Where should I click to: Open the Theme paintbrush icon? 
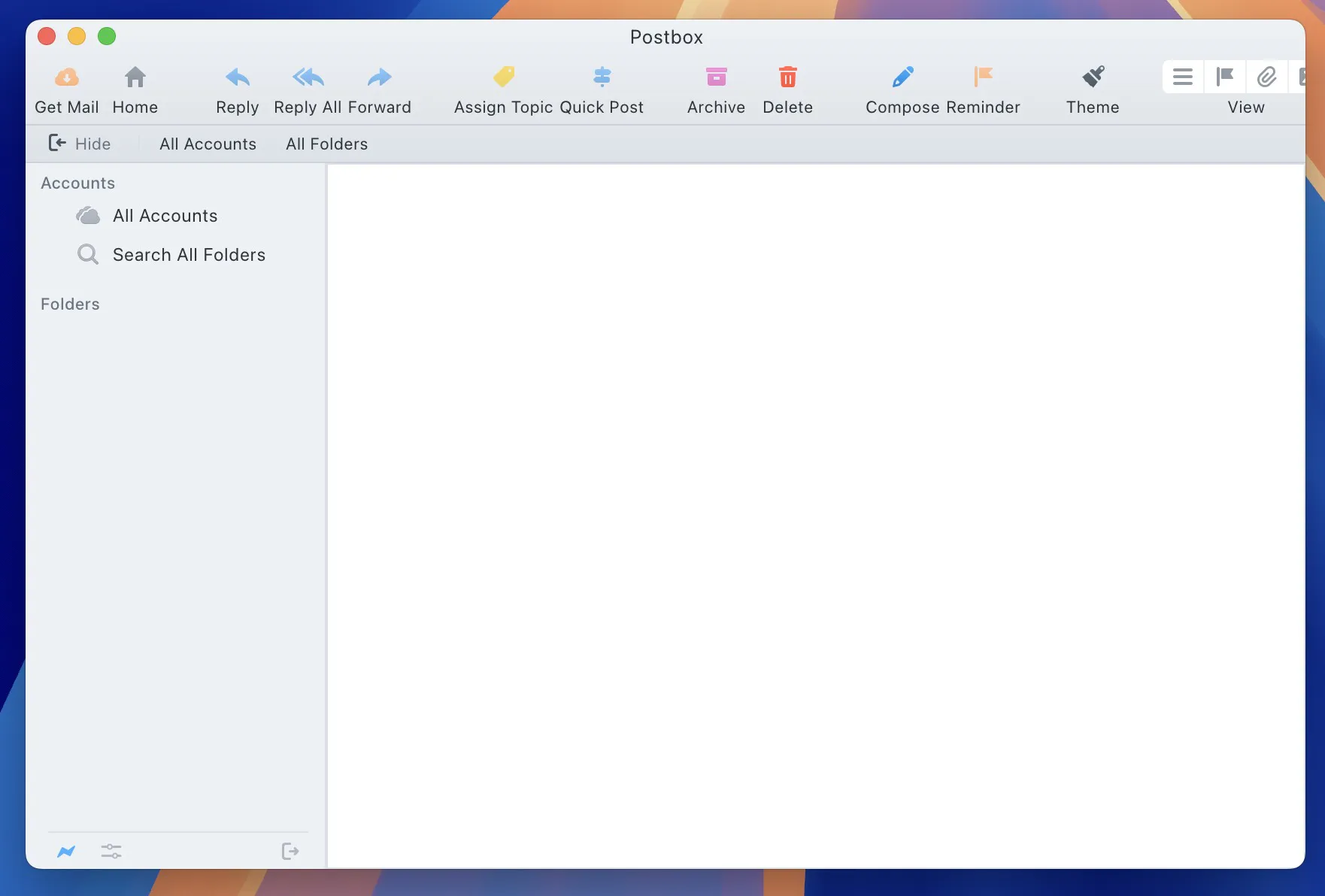coord(1093,77)
